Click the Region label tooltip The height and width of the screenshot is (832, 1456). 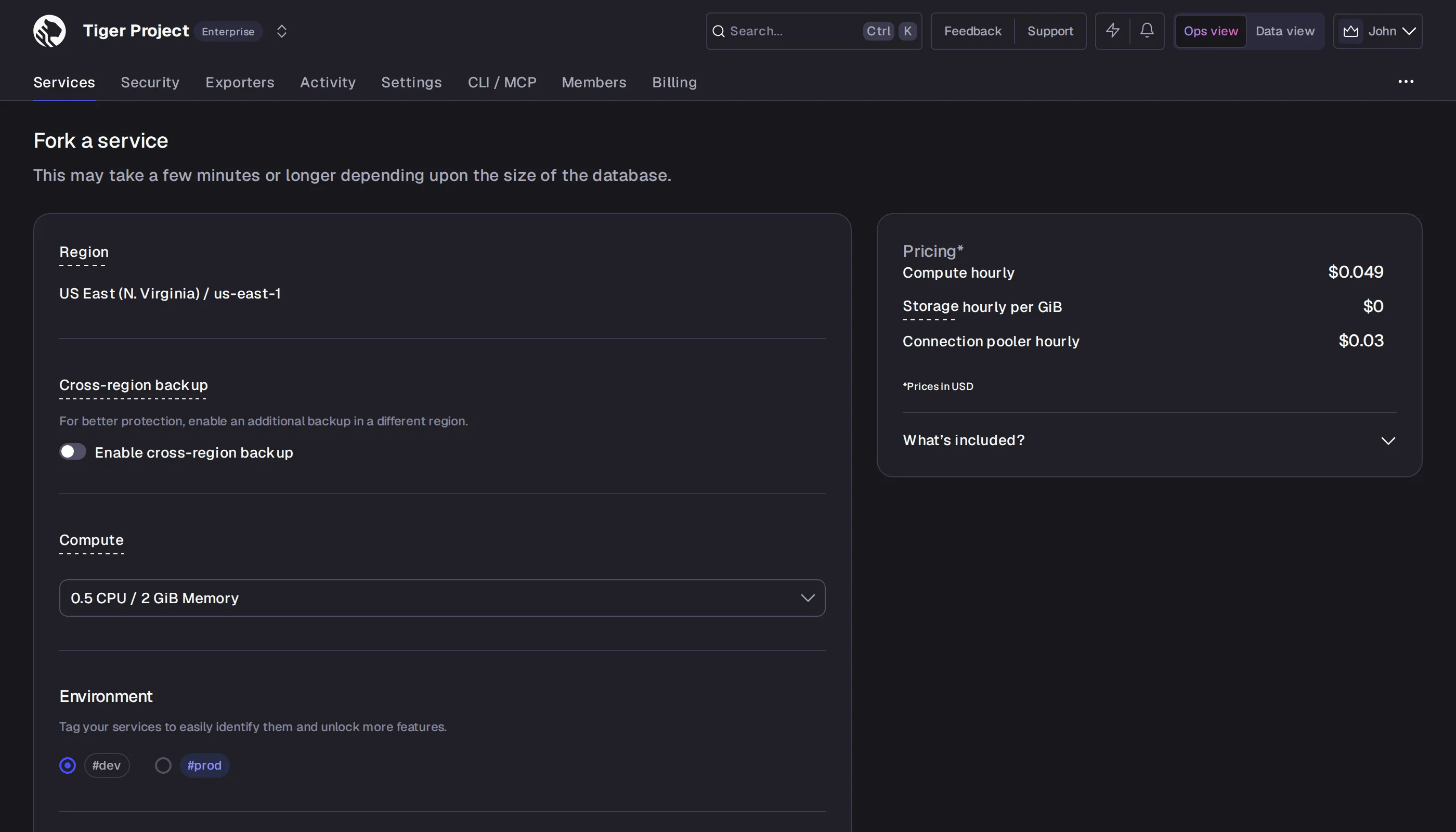(x=84, y=252)
